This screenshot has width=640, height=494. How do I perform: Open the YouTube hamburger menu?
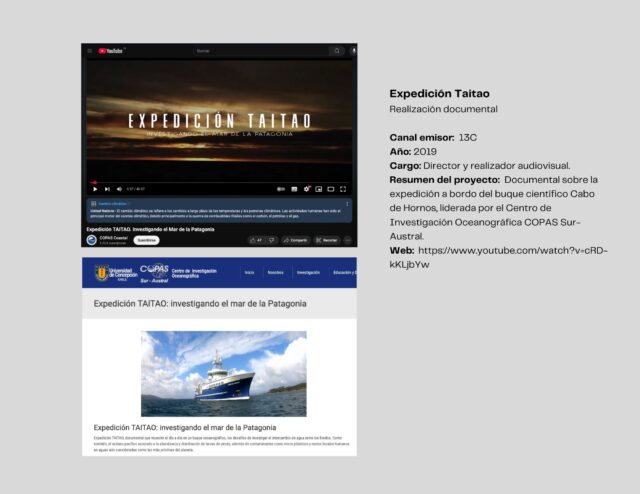(89, 50)
